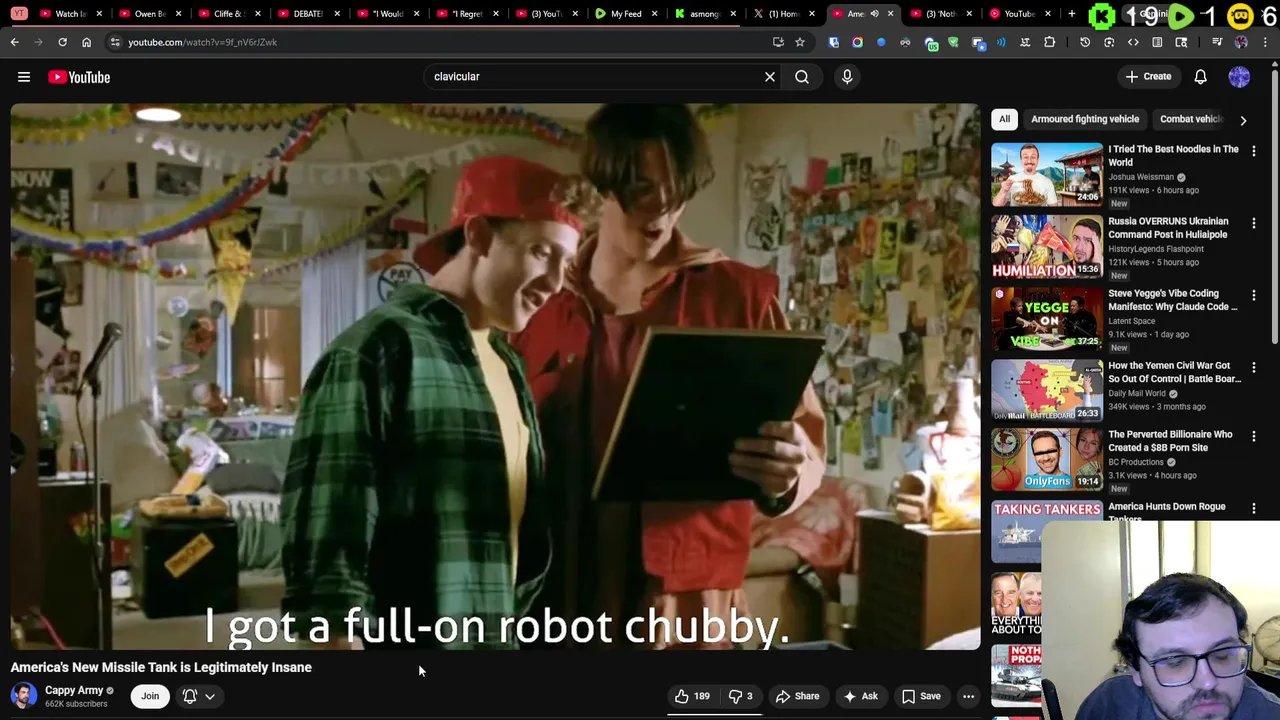This screenshot has width=1280, height=720.
Task: Open the options menu for the Yemen Civil War video
Action: click(x=1254, y=367)
